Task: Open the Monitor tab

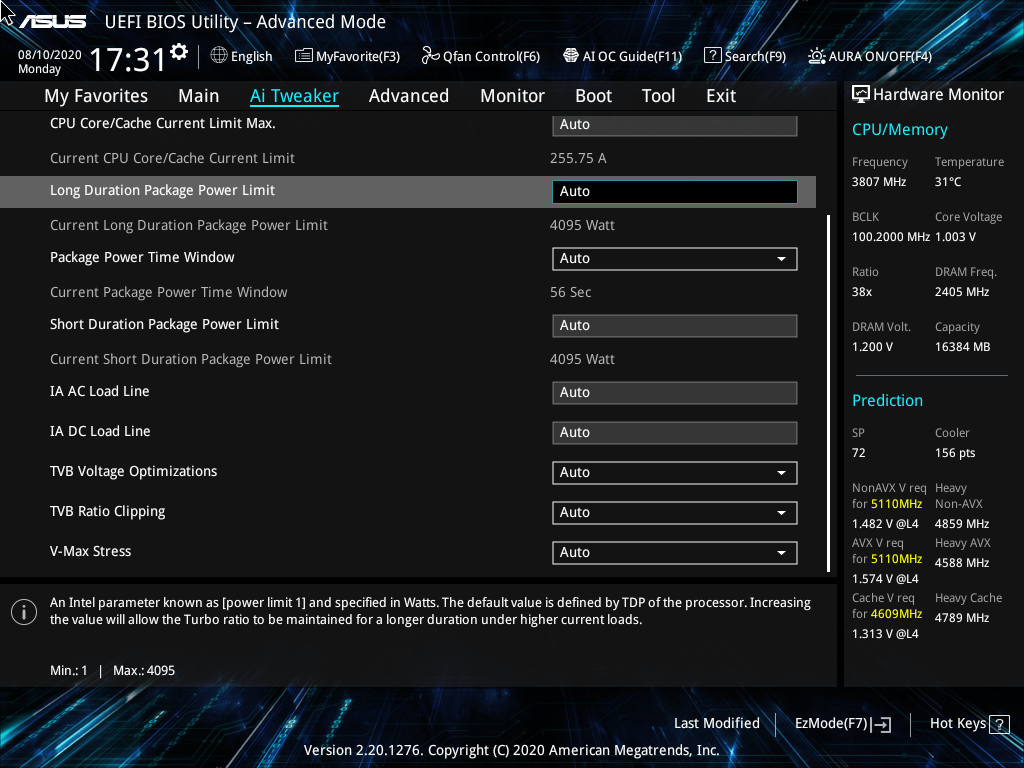Action: coord(512,96)
